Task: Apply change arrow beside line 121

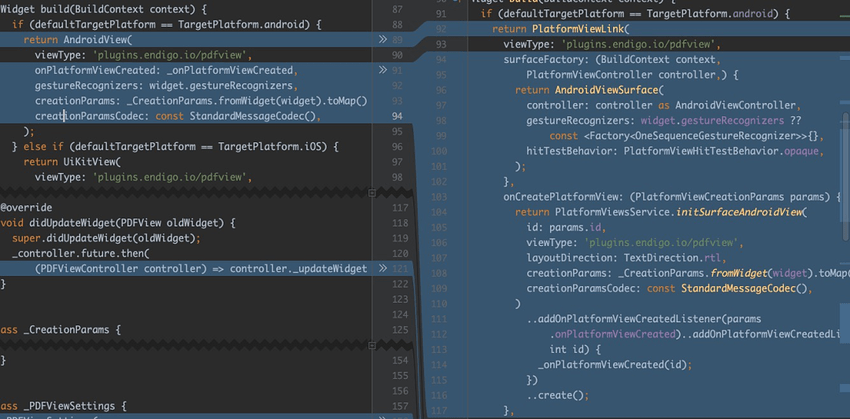Action: pos(383,269)
